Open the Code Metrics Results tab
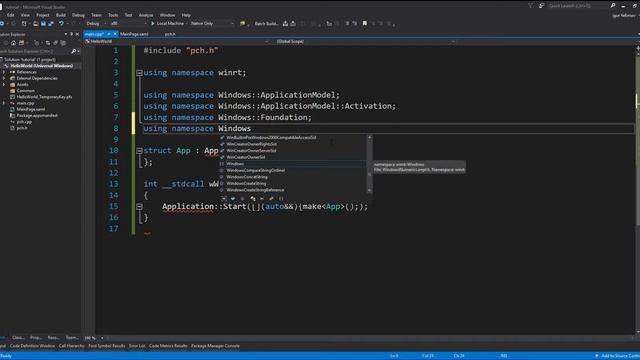This screenshot has height=360, width=640. 168,346
